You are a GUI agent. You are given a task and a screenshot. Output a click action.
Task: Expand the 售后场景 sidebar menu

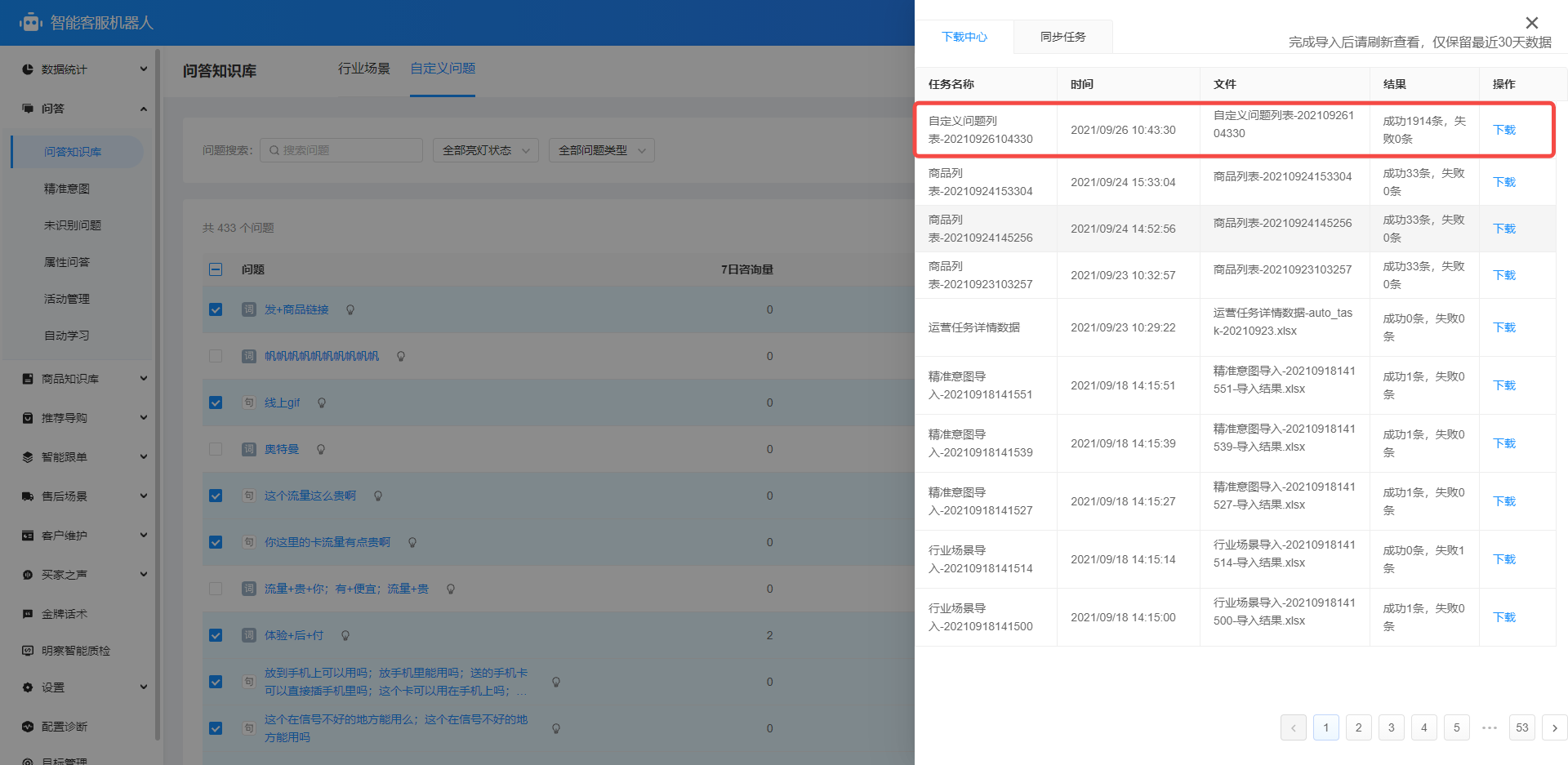pos(144,496)
